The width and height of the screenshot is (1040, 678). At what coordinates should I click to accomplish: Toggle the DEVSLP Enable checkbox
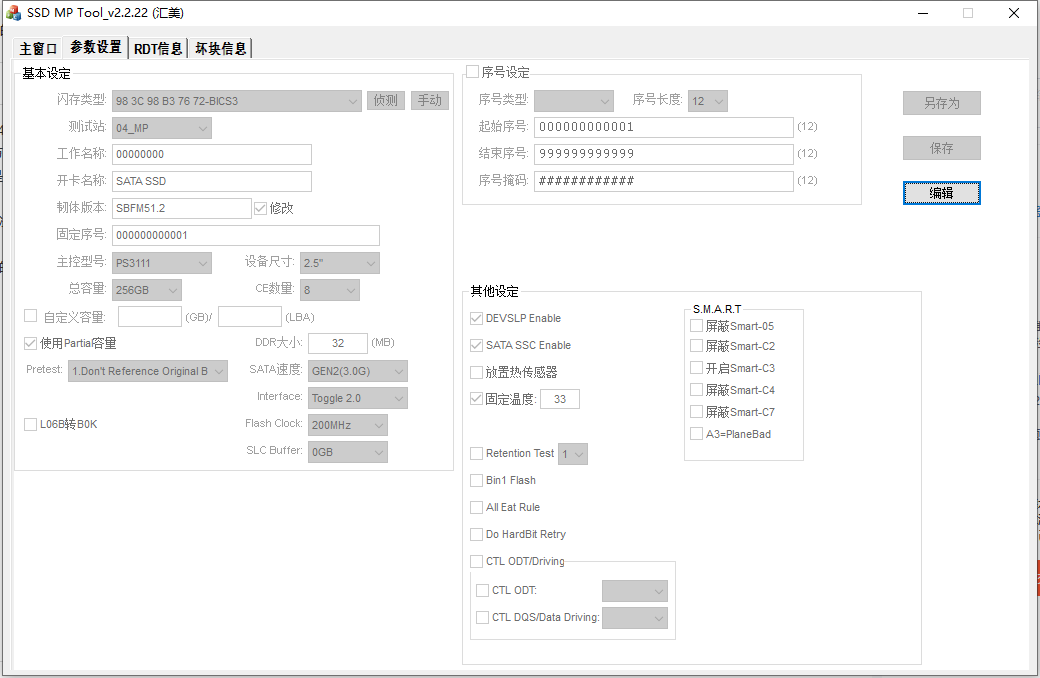(477, 318)
